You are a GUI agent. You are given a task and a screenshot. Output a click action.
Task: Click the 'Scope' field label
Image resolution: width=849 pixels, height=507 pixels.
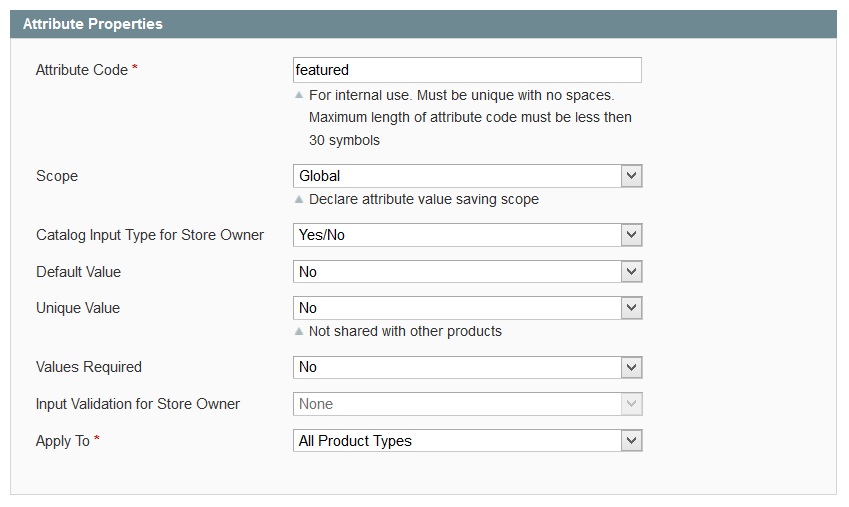click(x=57, y=176)
